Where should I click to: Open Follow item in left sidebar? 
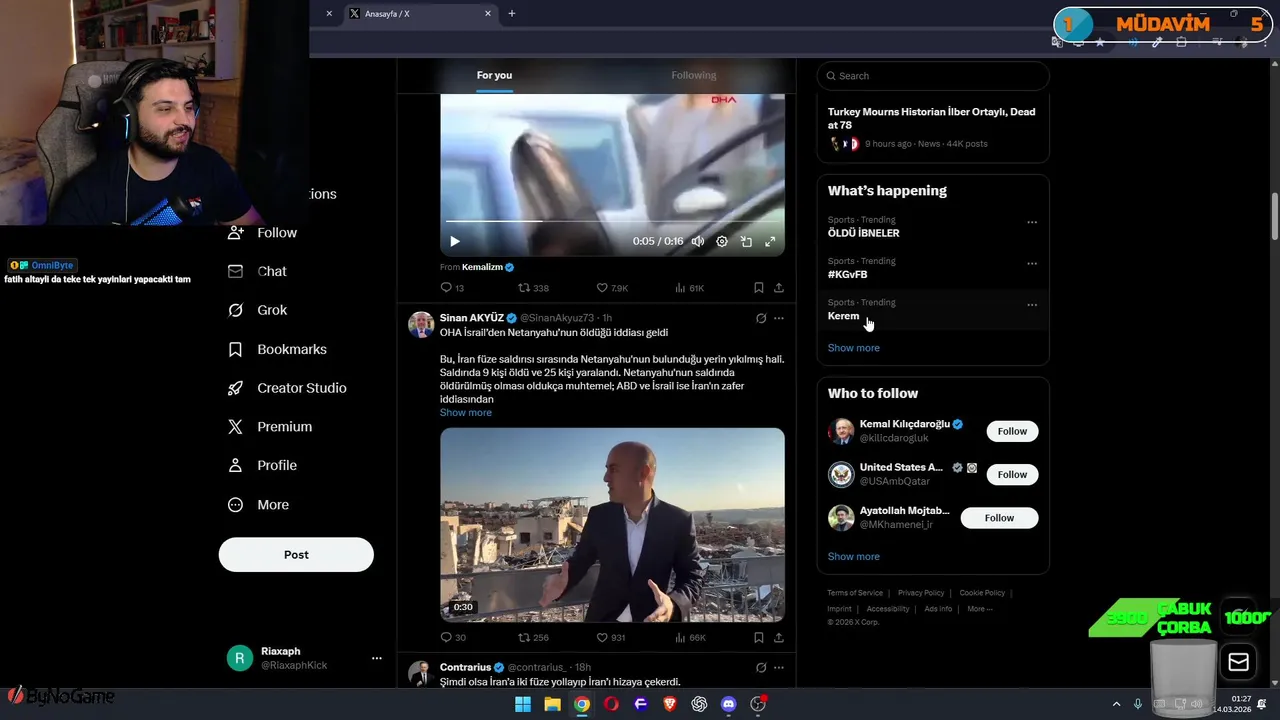click(263, 232)
